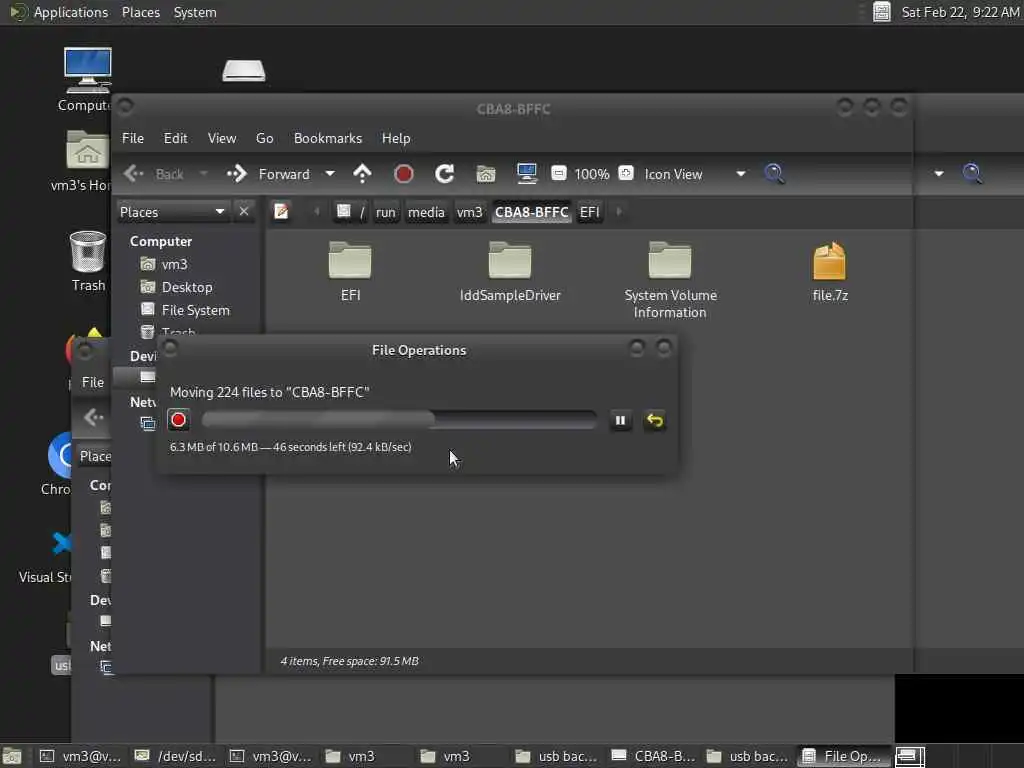Open the Help menu

point(396,138)
